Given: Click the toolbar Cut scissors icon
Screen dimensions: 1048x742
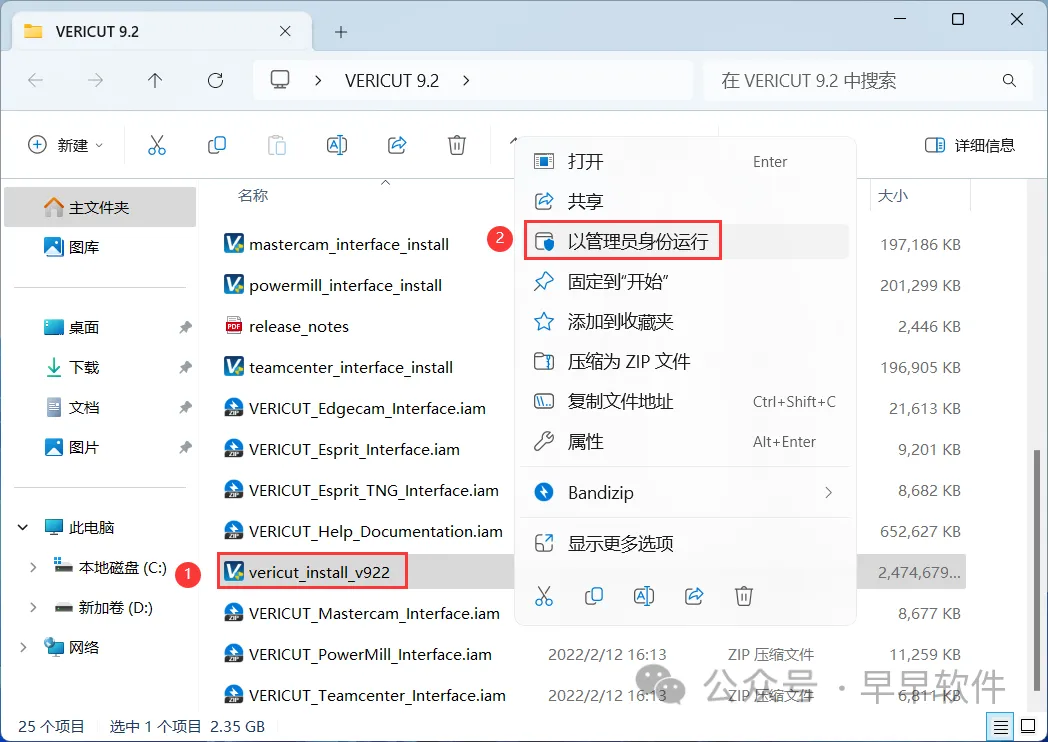Looking at the screenshot, I should point(156,145).
